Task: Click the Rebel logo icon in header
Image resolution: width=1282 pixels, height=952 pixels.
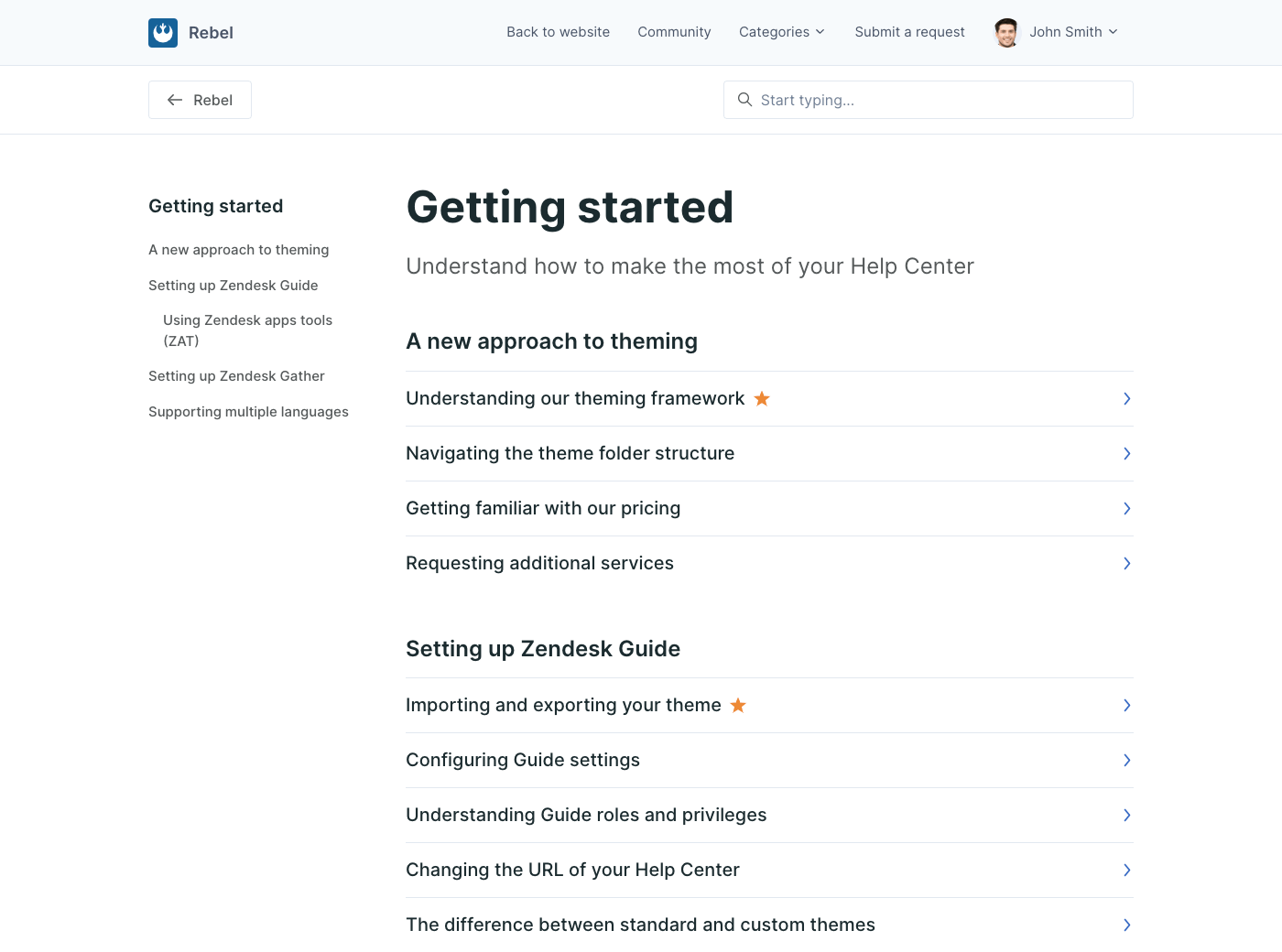Action: click(x=163, y=33)
